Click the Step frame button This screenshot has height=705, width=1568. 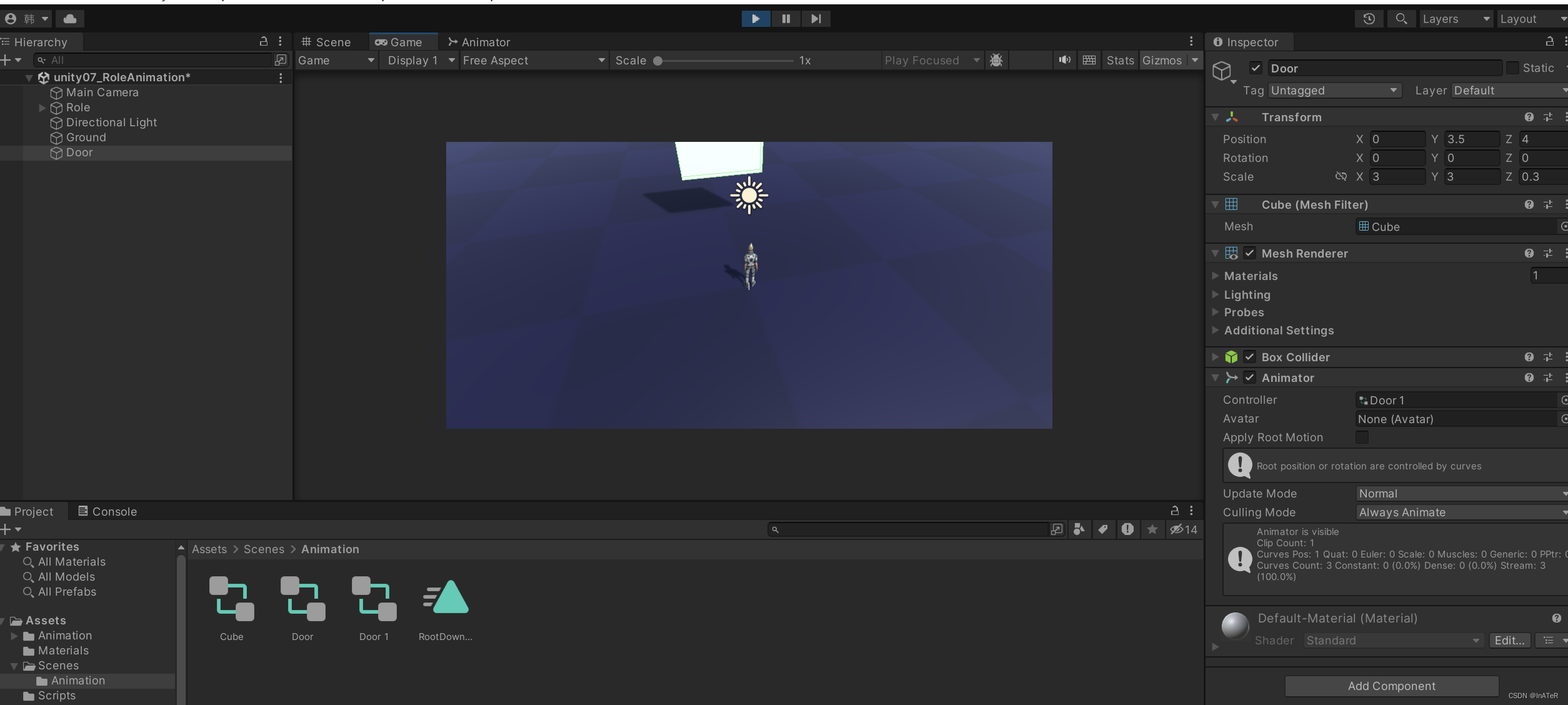pos(816,19)
